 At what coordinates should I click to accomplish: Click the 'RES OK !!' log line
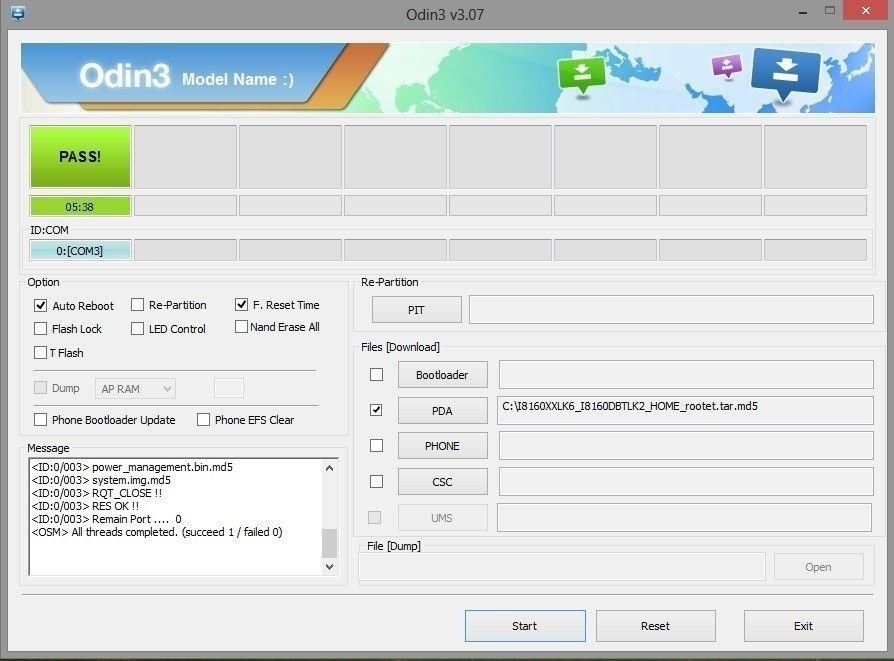point(85,506)
